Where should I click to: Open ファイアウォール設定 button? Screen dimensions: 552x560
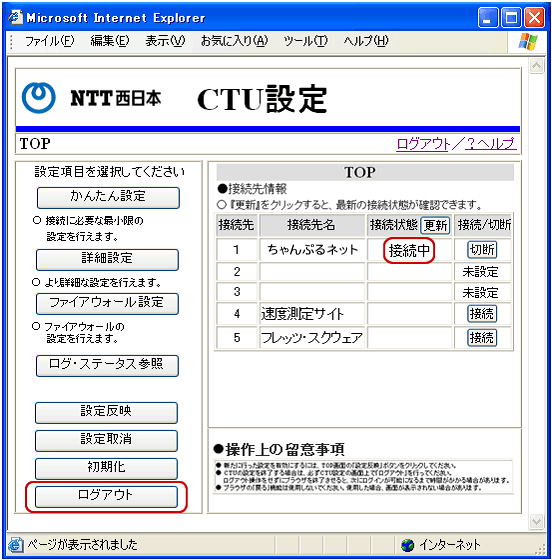pyautogui.click(x=107, y=304)
